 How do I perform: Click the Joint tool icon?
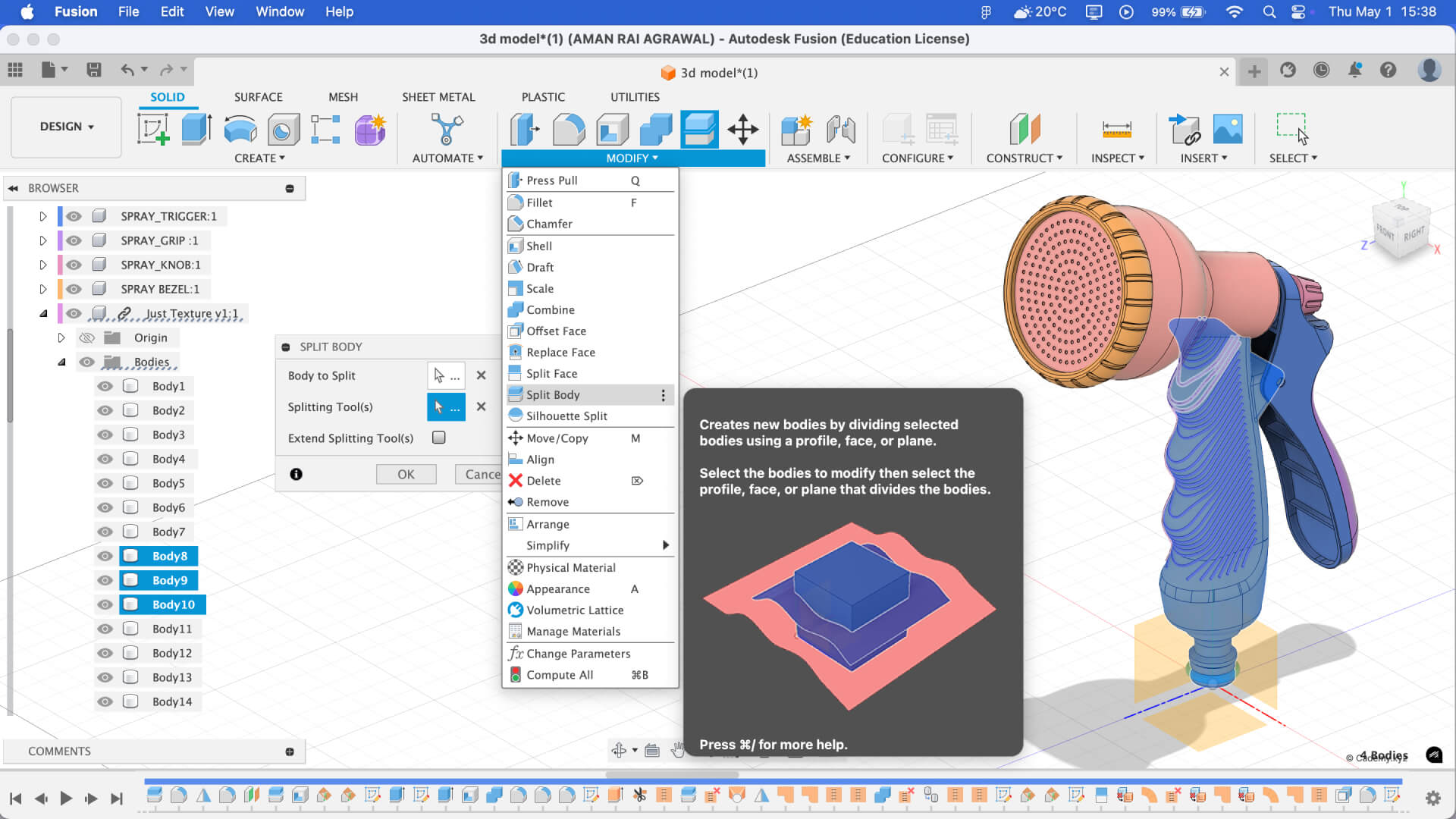[840, 129]
